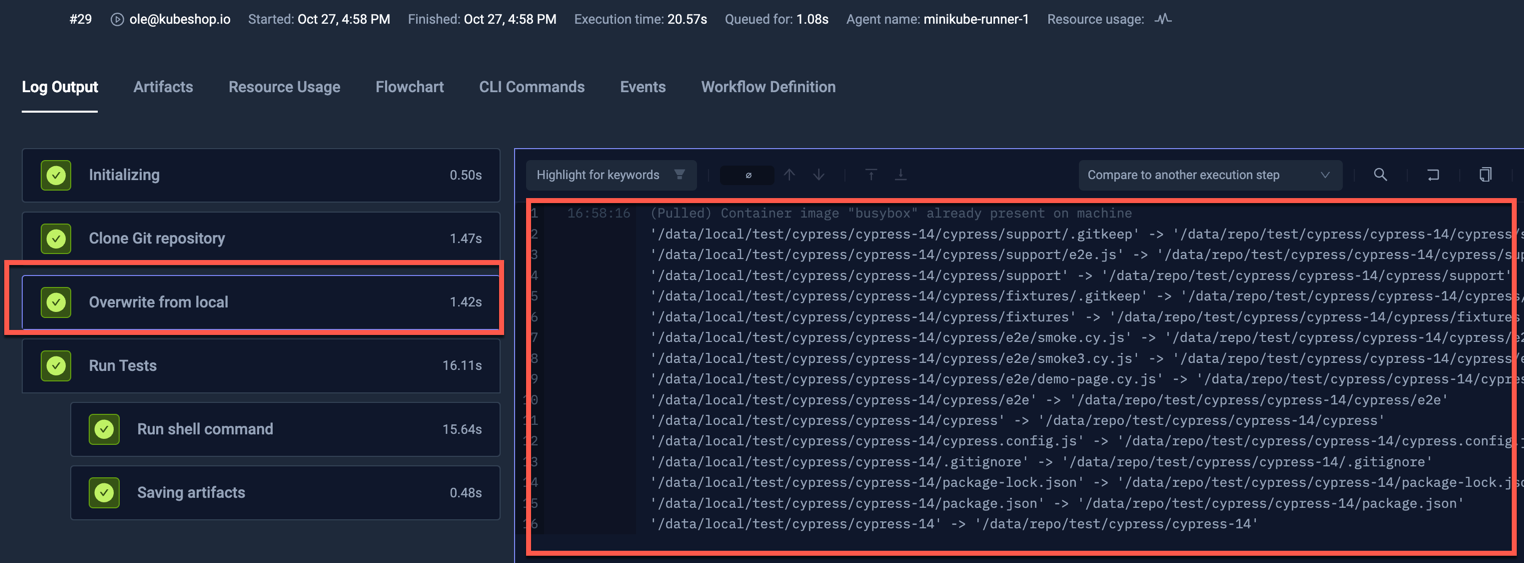Open the Flowchart tab
Screen dimensions: 1524x563
tap(409, 87)
